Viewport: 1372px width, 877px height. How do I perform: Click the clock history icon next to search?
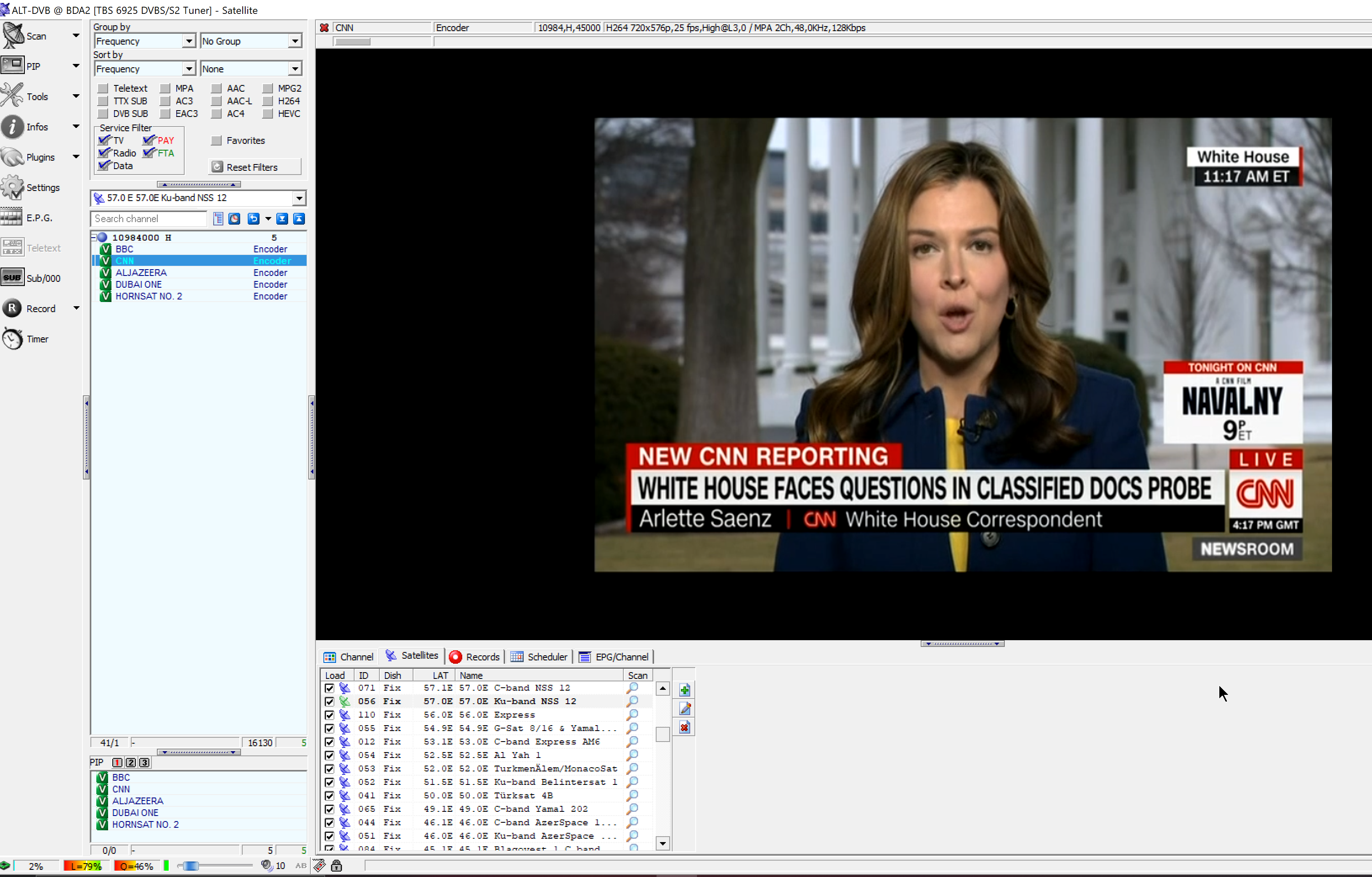(x=234, y=218)
